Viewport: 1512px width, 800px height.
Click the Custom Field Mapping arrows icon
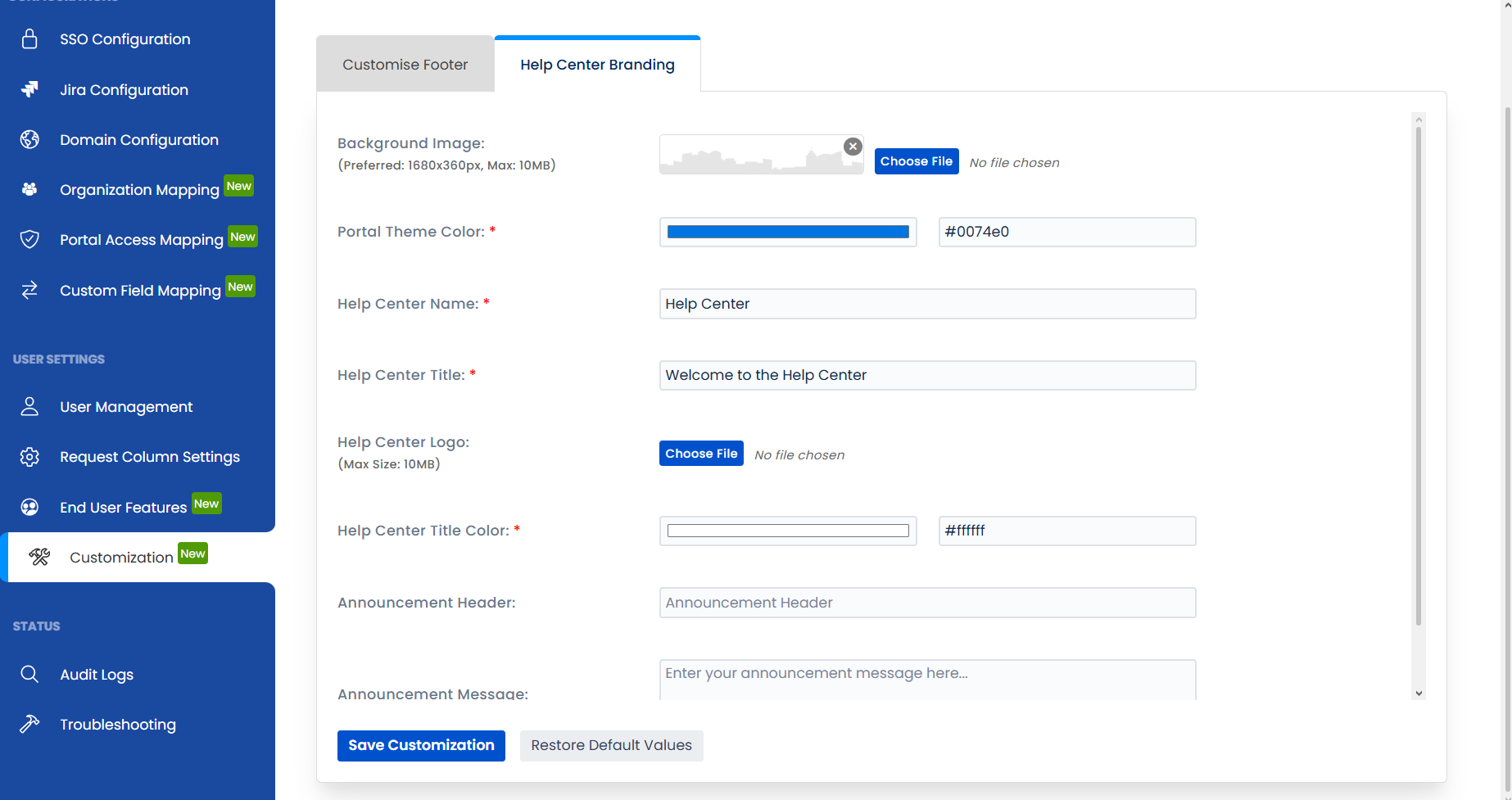(29, 290)
